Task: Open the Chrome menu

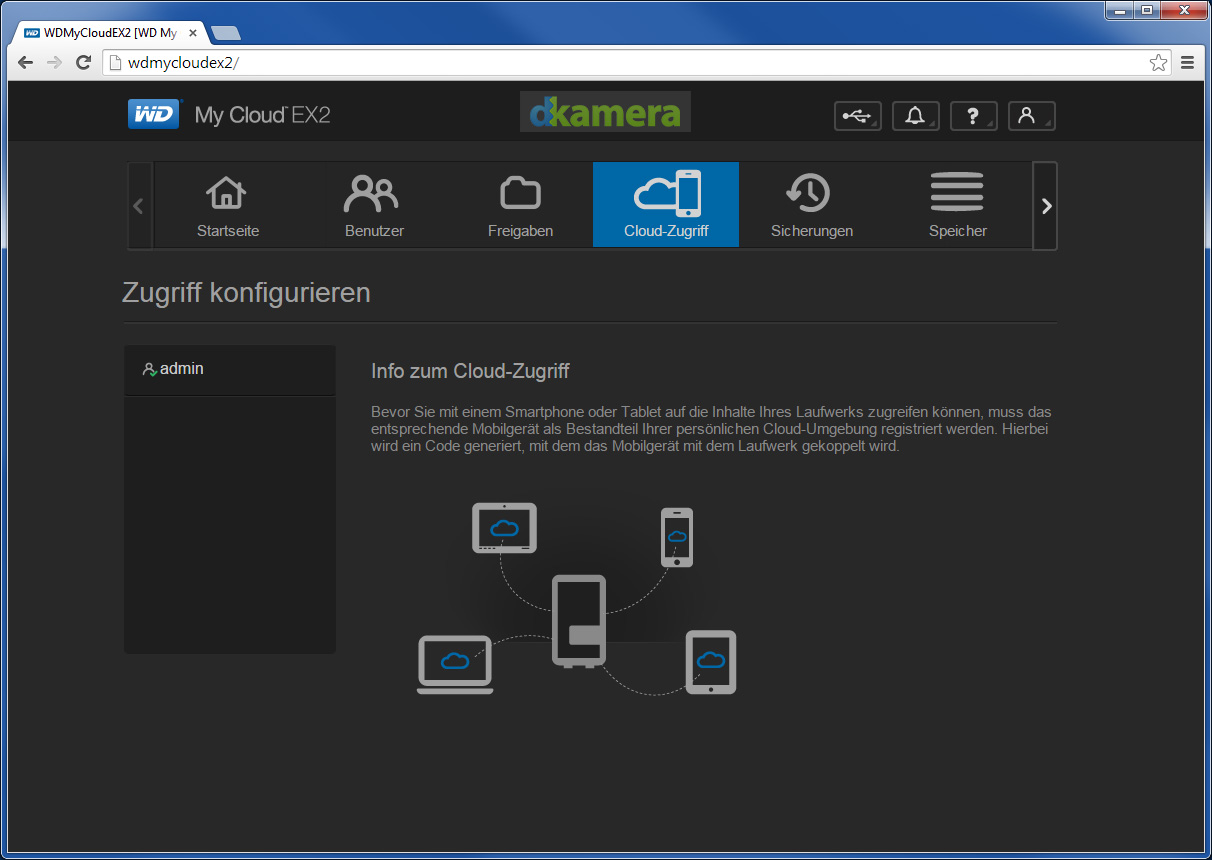Action: coord(1188,63)
